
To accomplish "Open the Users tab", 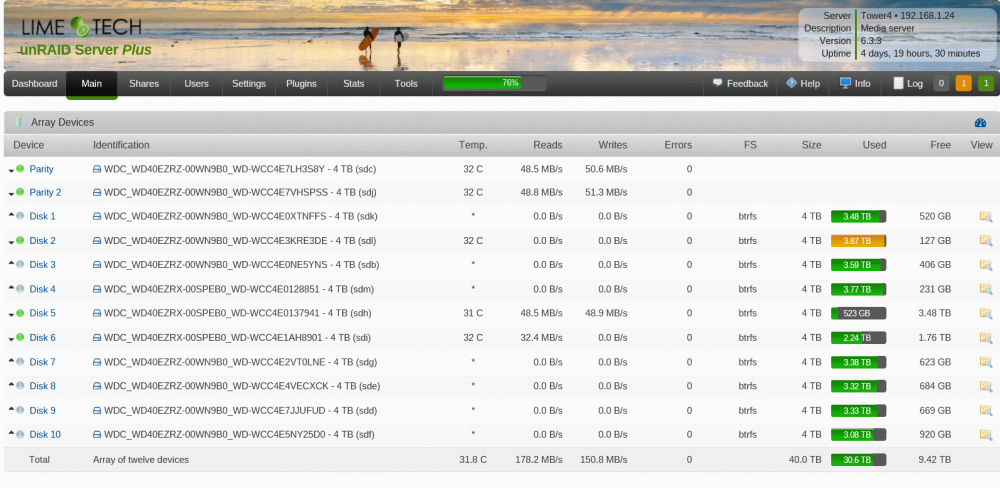I will click(x=196, y=84).
